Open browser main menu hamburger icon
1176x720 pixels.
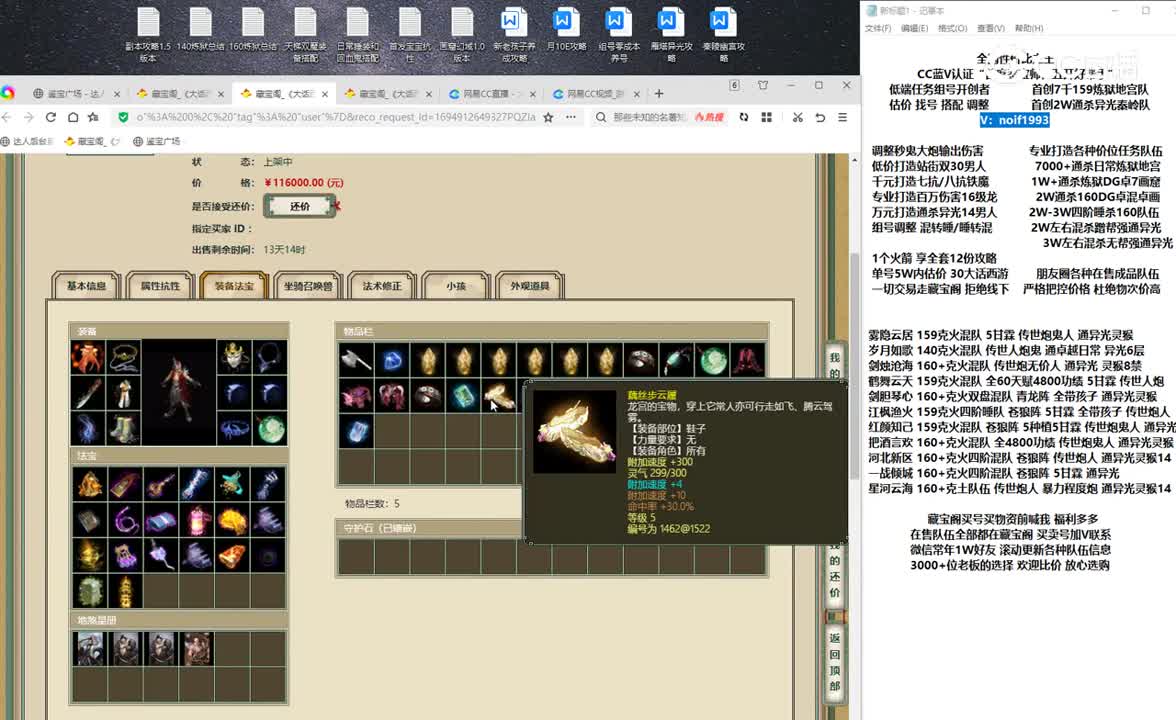(843, 117)
